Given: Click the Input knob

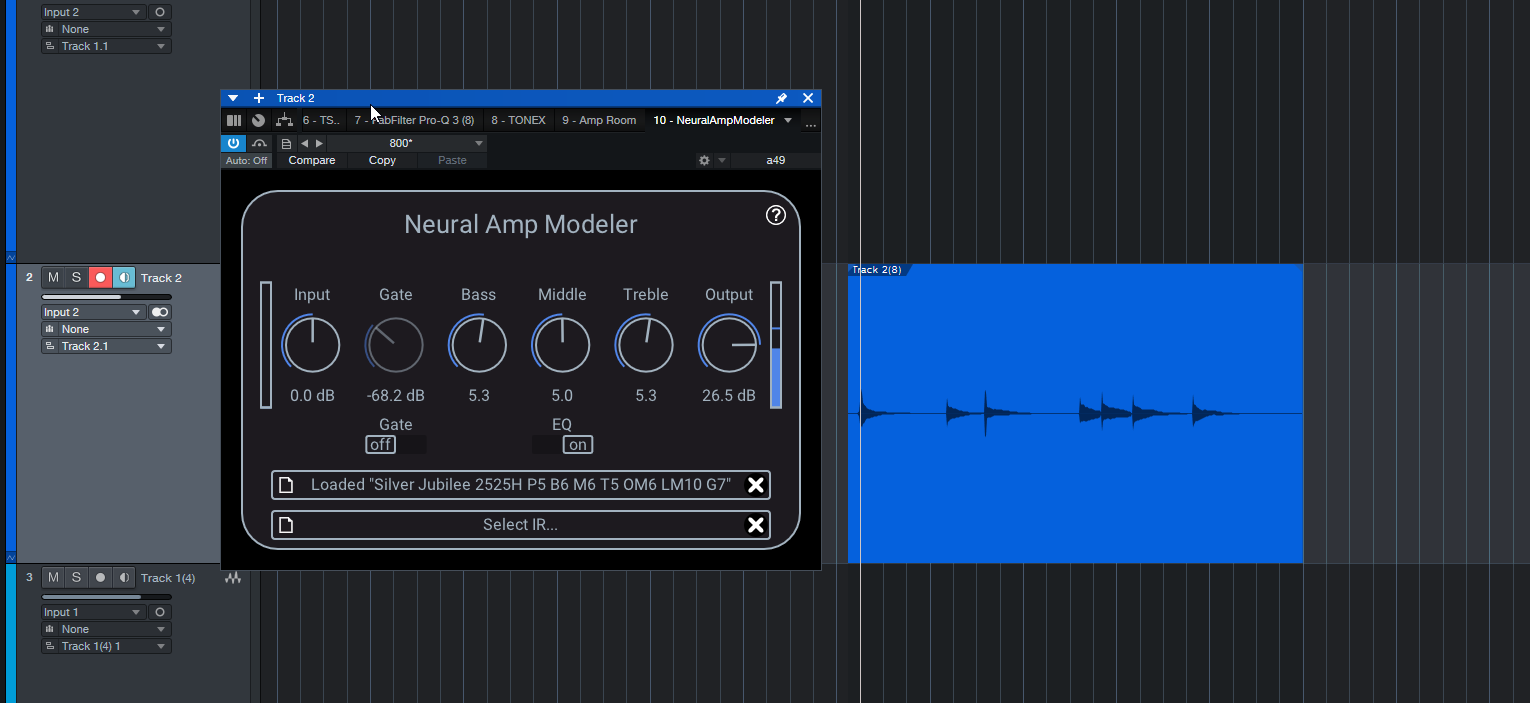Looking at the screenshot, I should [x=312, y=345].
